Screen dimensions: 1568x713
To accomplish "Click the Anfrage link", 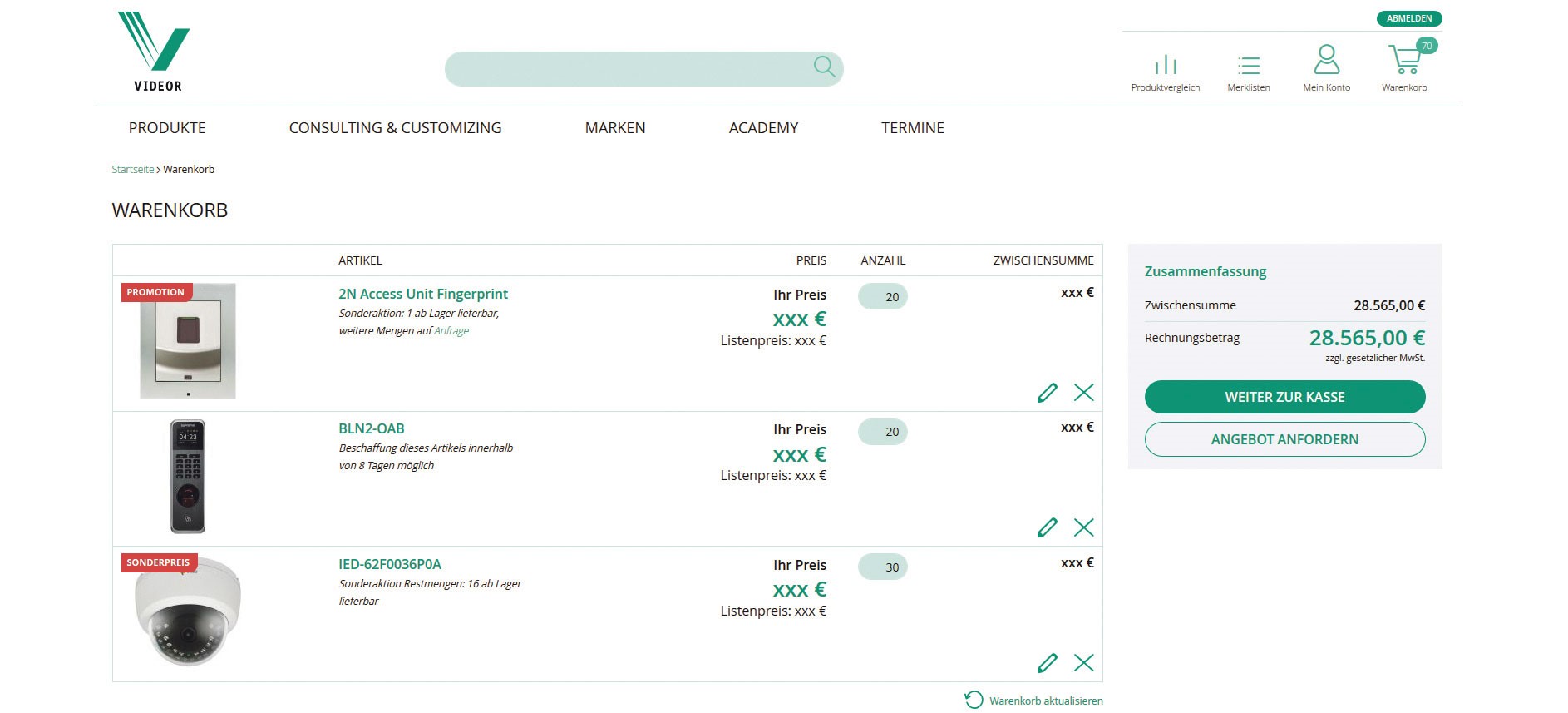I will click(x=451, y=331).
